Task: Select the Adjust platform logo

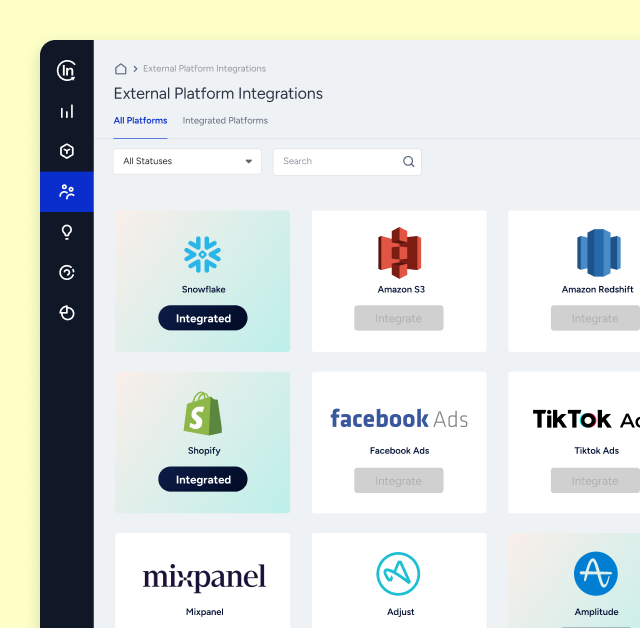Action: 398,574
